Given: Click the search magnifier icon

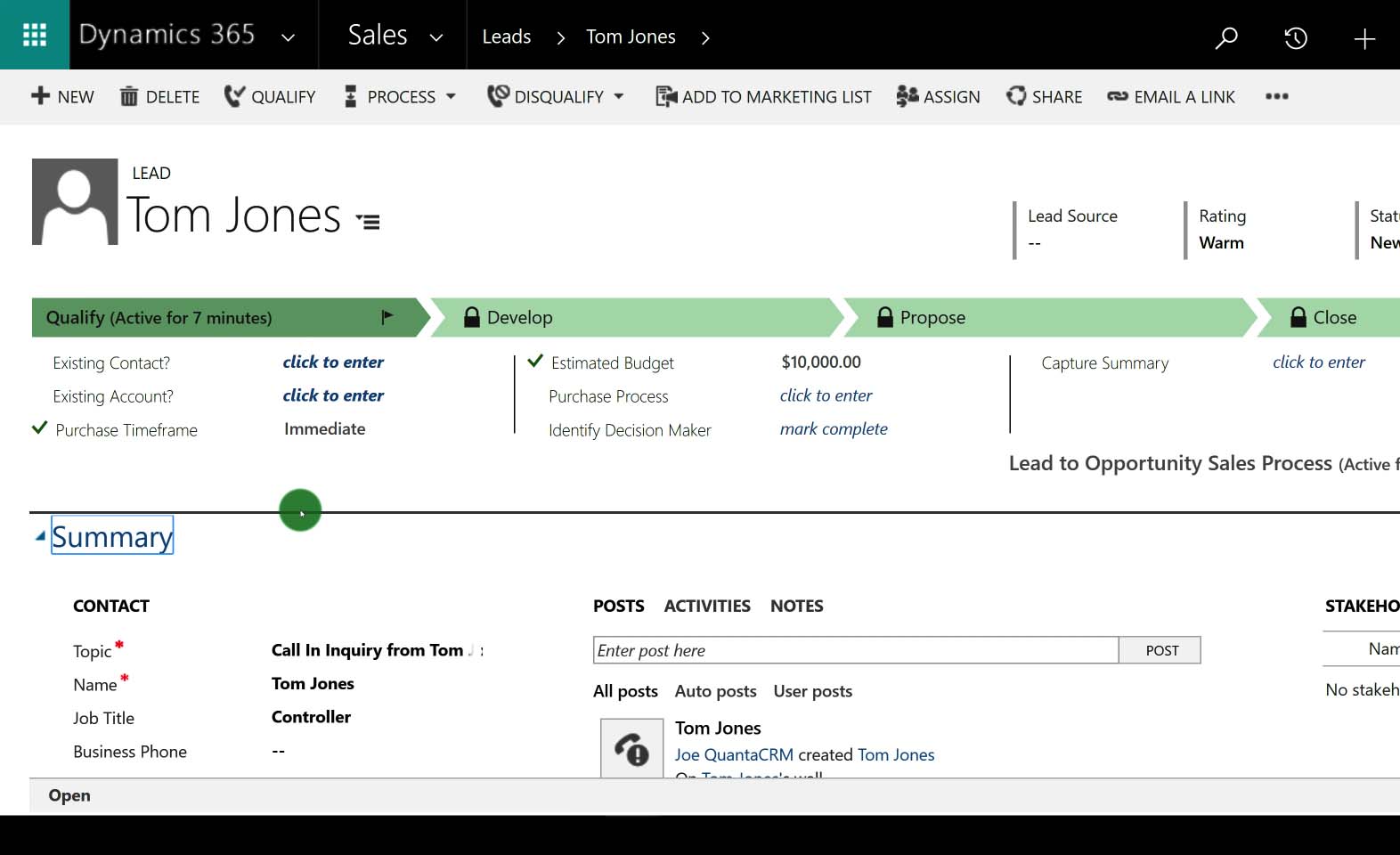Looking at the screenshot, I should [1226, 37].
